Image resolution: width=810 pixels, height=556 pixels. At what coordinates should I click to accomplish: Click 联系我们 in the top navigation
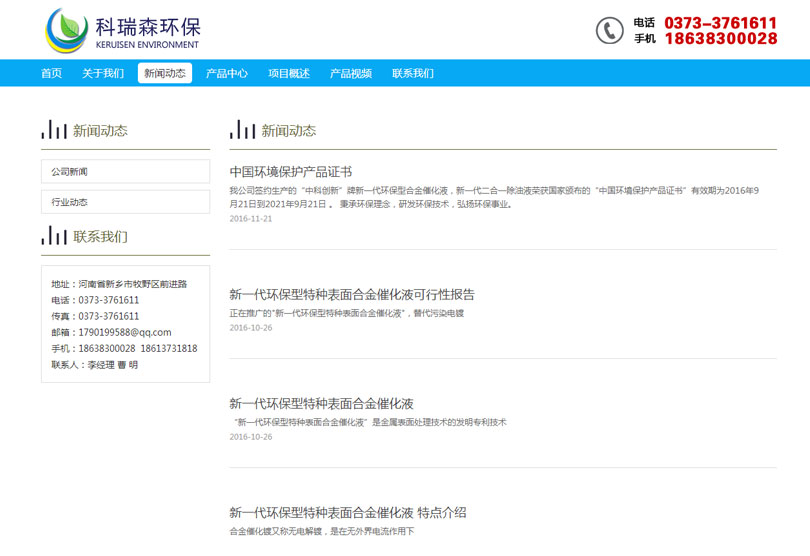point(413,73)
